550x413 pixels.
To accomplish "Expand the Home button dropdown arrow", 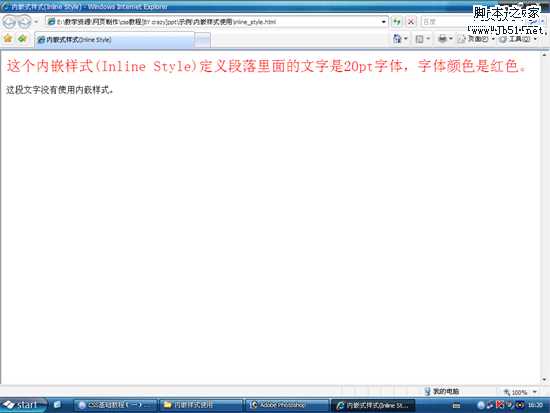I will [406, 39].
